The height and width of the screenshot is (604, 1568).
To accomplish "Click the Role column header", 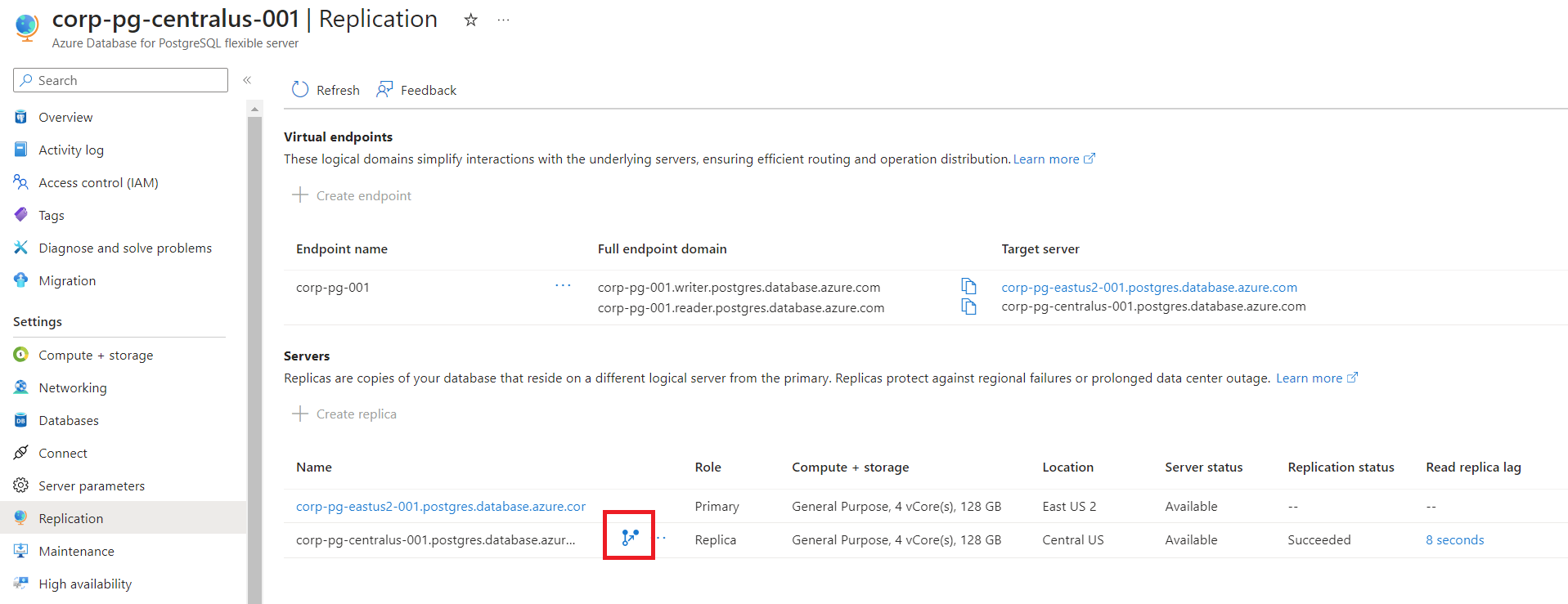I will coord(708,467).
